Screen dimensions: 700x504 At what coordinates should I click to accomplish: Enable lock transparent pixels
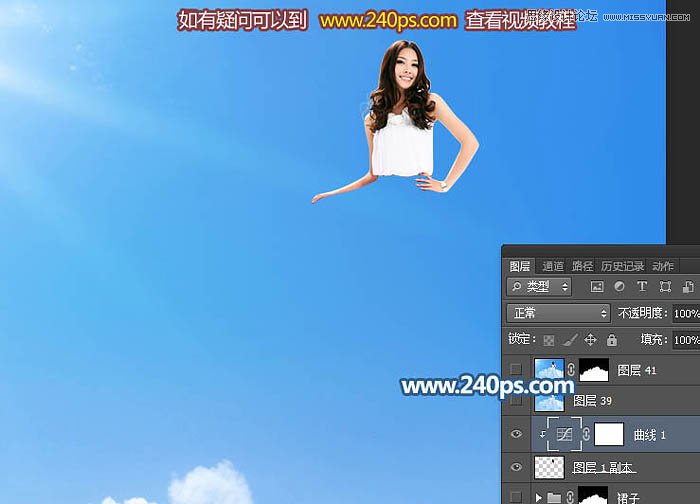point(548,340)
